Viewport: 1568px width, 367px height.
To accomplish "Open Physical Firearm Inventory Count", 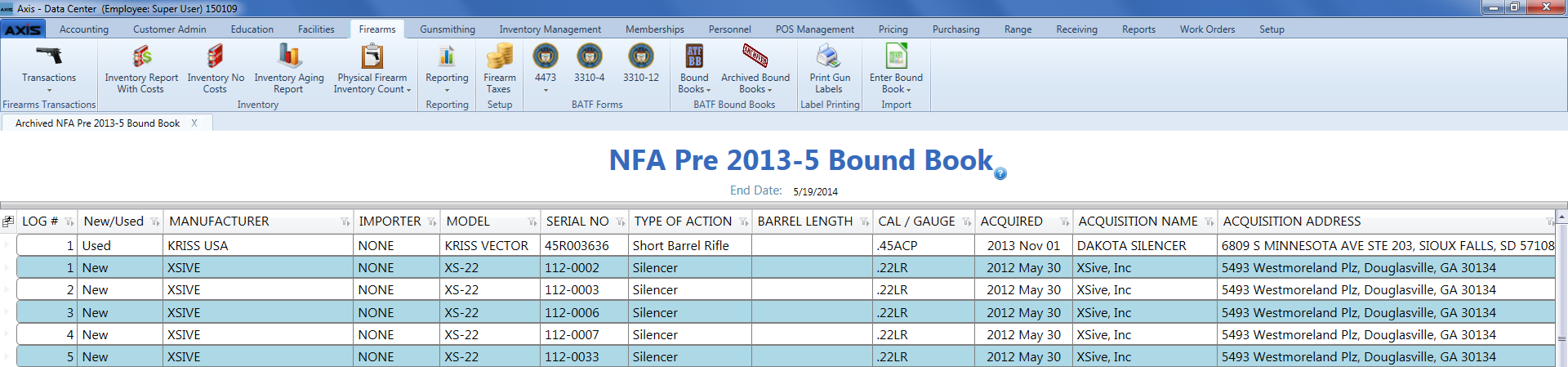I will [x=372, y=68].
